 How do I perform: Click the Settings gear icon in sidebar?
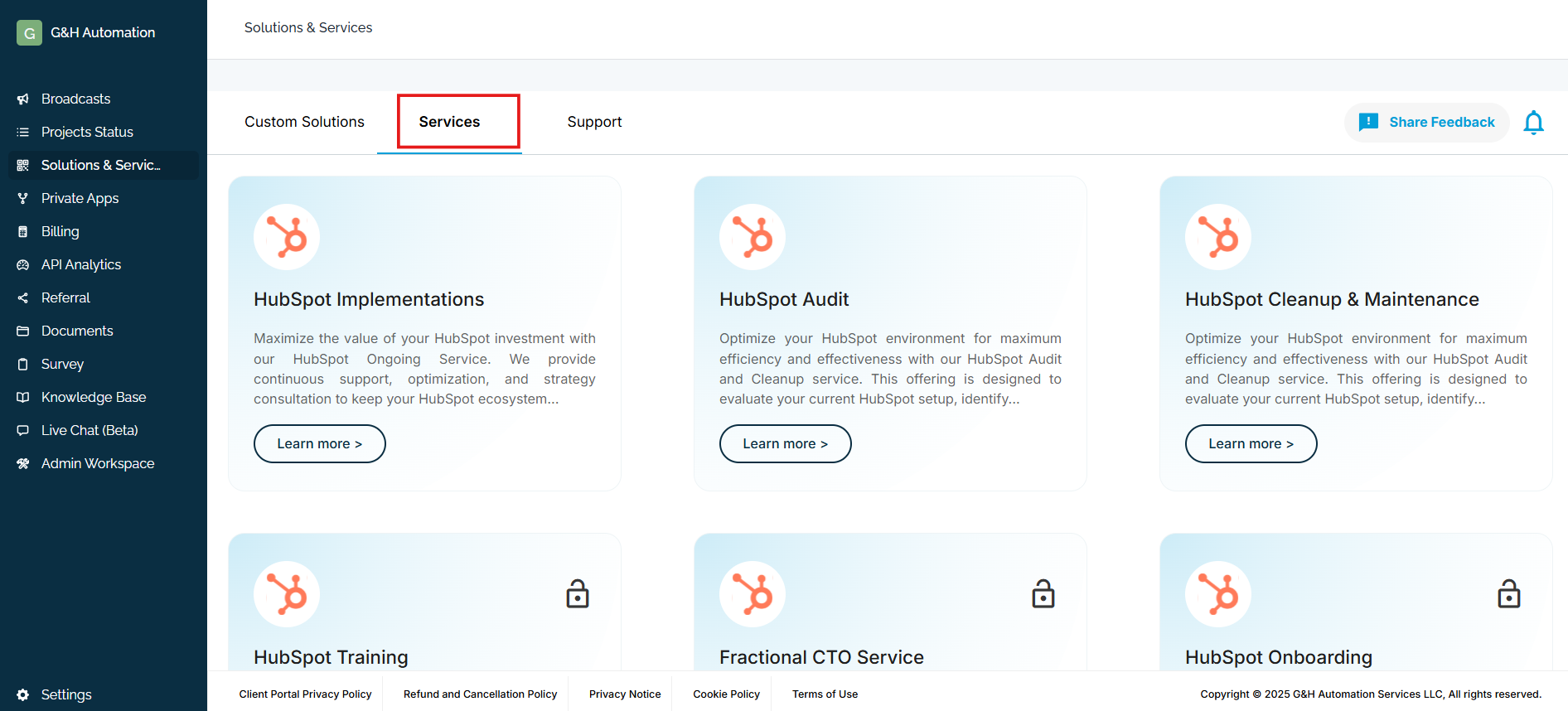click(23, 694)
